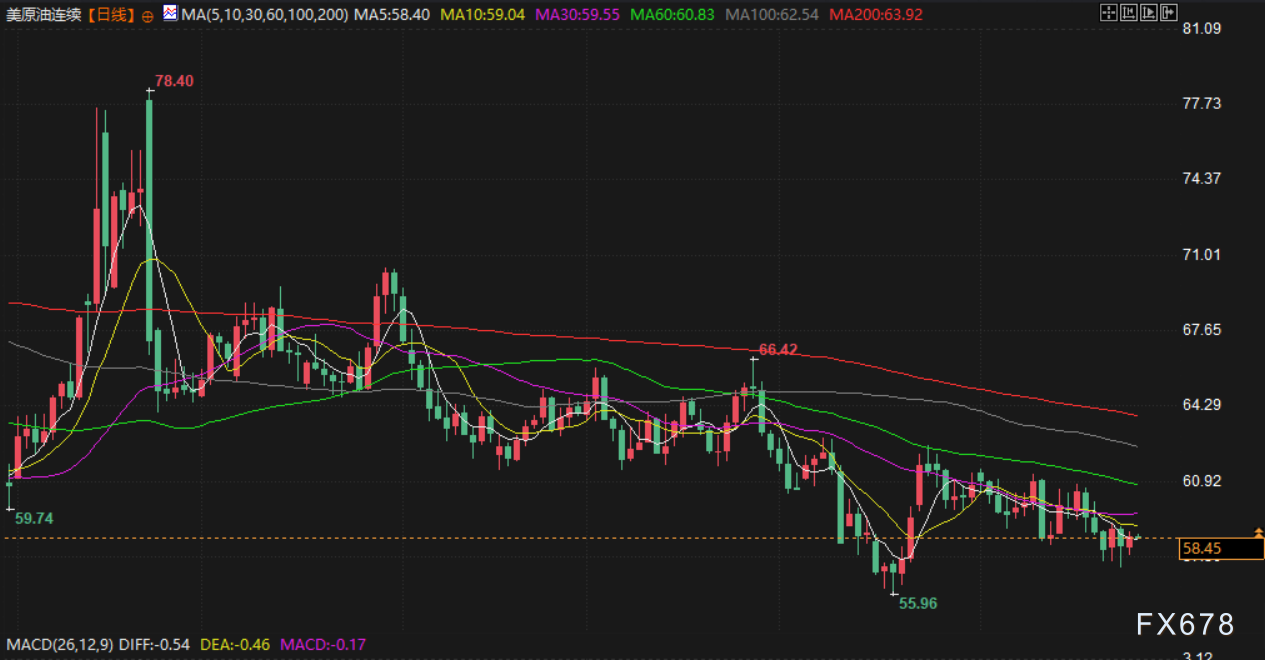Click the green MA60:60.83 label
The image size is (1265, 660).
672,15
